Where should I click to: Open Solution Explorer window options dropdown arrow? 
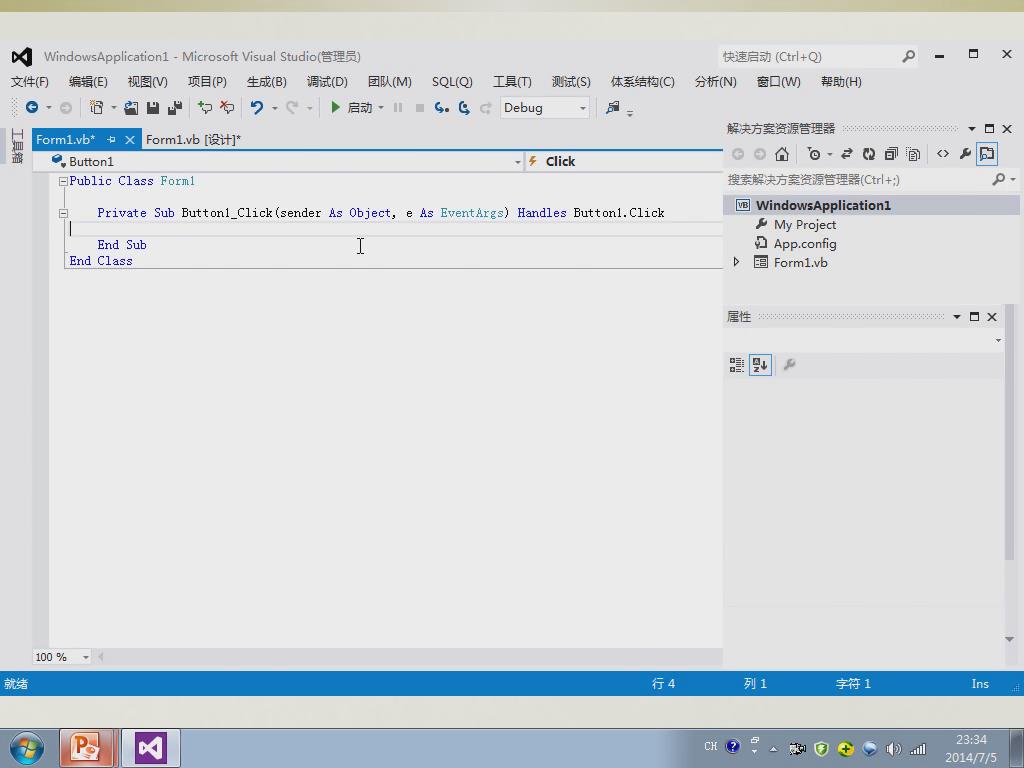point(972,129)
